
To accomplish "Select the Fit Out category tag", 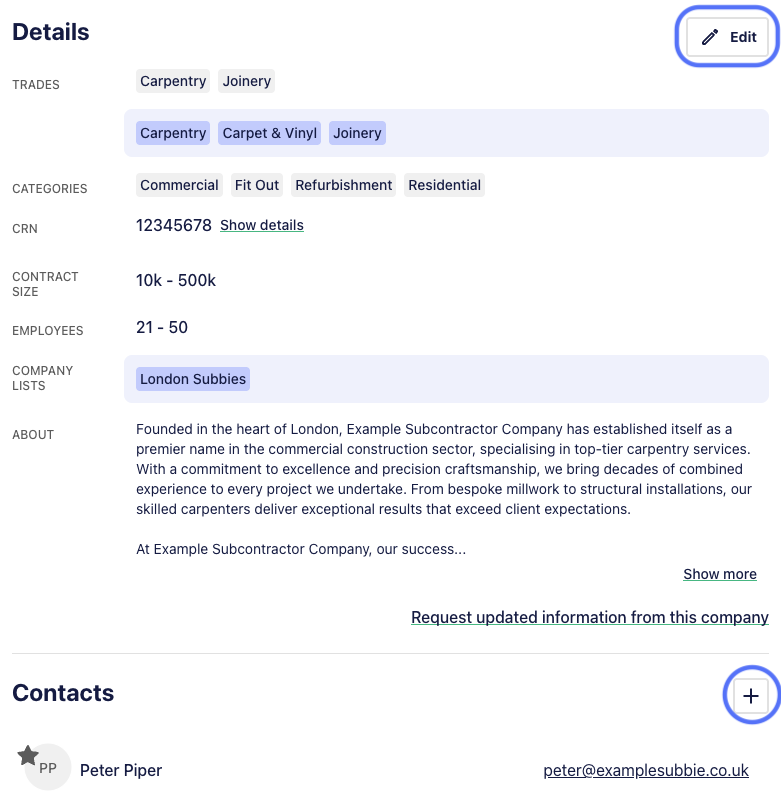I will (x=257, y=185).
